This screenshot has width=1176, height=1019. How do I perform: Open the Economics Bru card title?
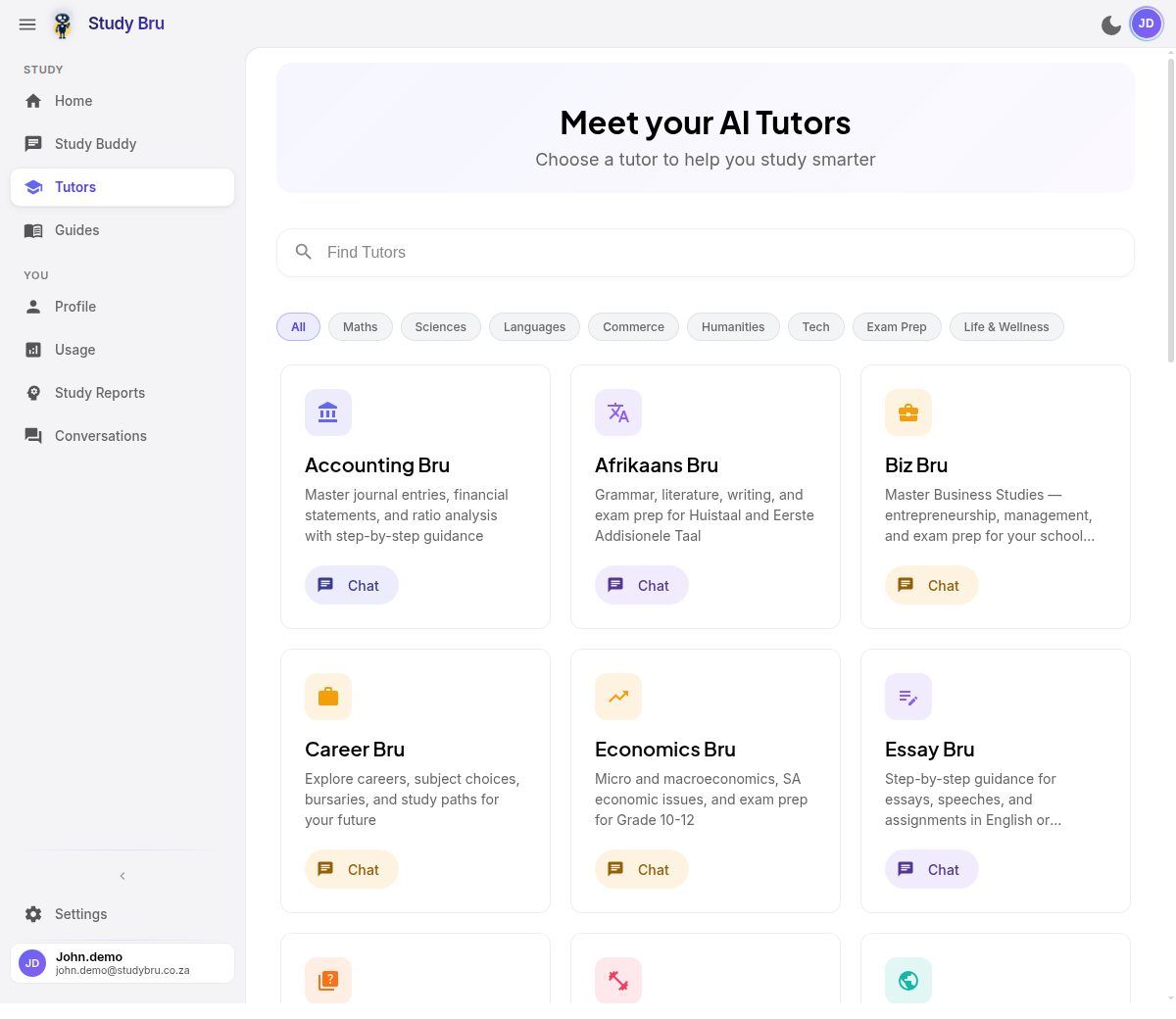(x=665, y=750)
